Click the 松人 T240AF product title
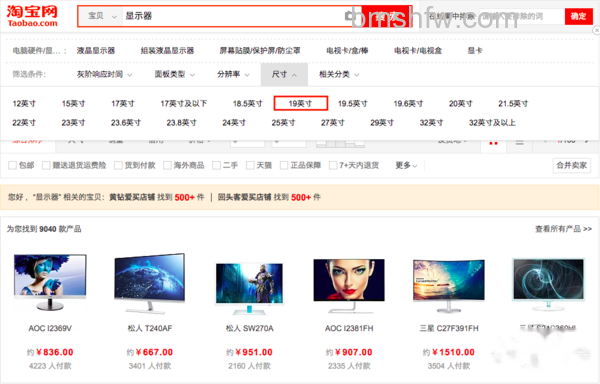Viewport: 600px width, 384px height. [150, 328]
